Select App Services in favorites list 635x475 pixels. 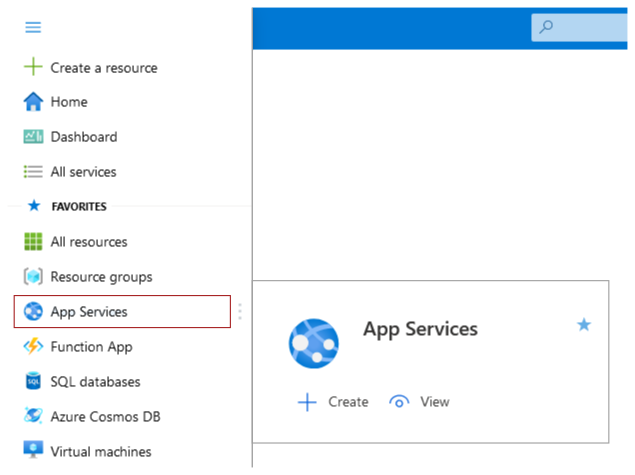click(122, 311)
